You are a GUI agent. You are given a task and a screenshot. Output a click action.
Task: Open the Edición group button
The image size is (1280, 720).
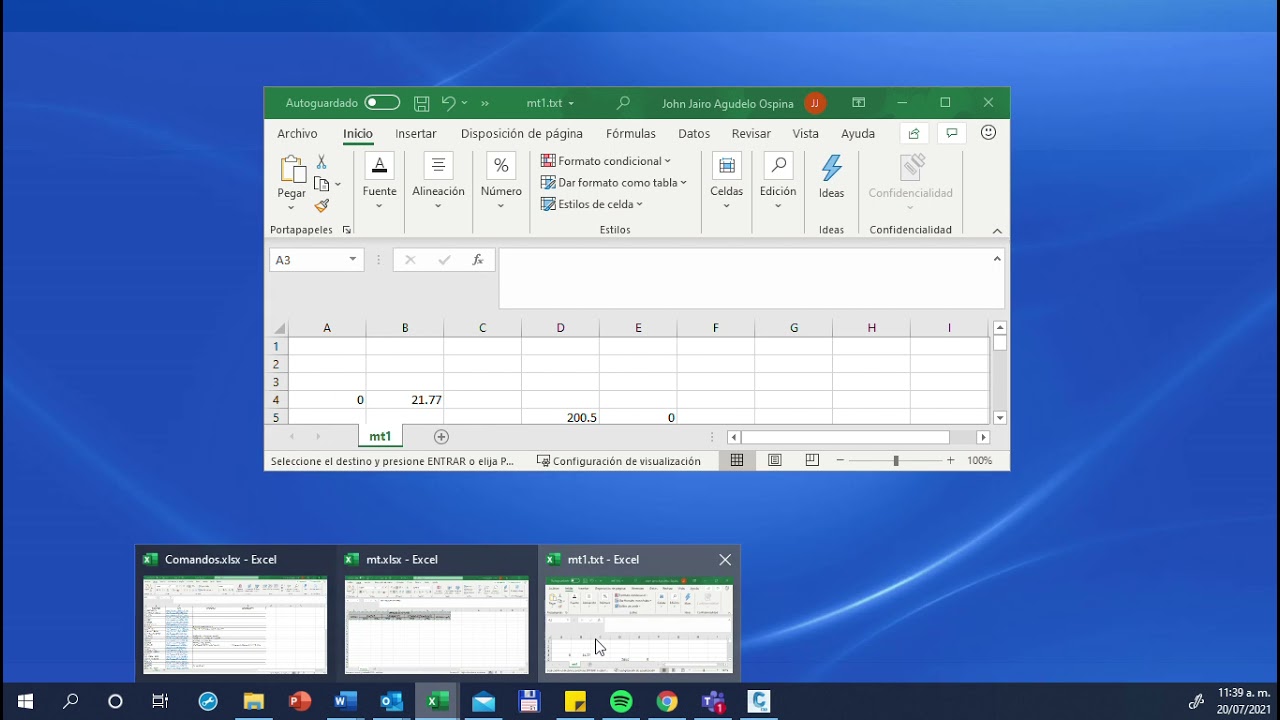click(x=778, y=182)
